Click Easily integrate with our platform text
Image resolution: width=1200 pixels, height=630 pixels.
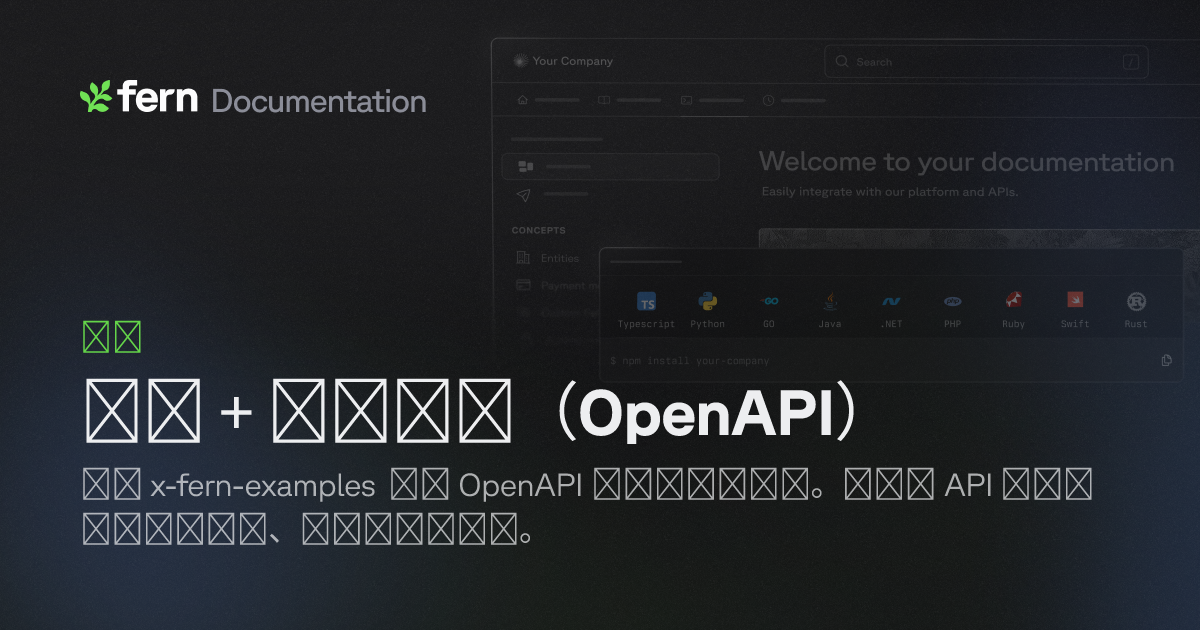889,191
